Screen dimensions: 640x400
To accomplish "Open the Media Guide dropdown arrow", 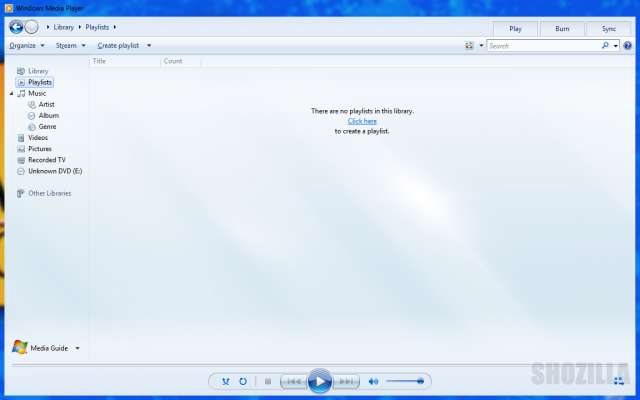I will click(77, 348).
